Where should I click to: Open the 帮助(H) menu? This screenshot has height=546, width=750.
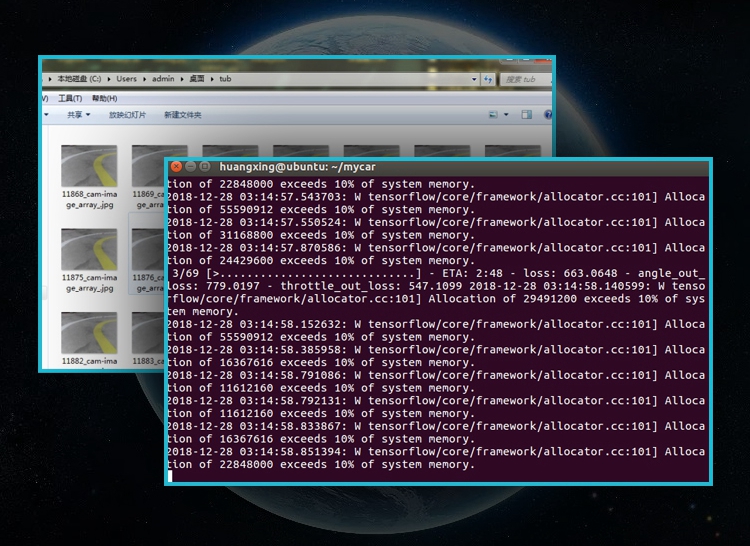104,98
